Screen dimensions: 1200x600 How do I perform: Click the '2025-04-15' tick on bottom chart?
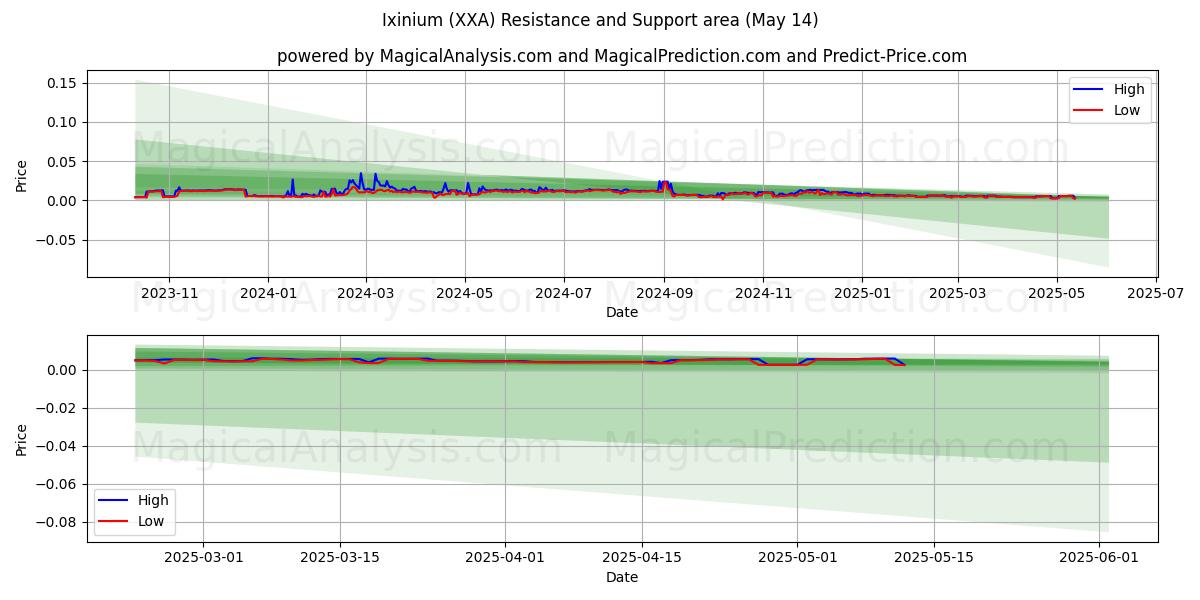pyautogui.click(x=642, y=558)
